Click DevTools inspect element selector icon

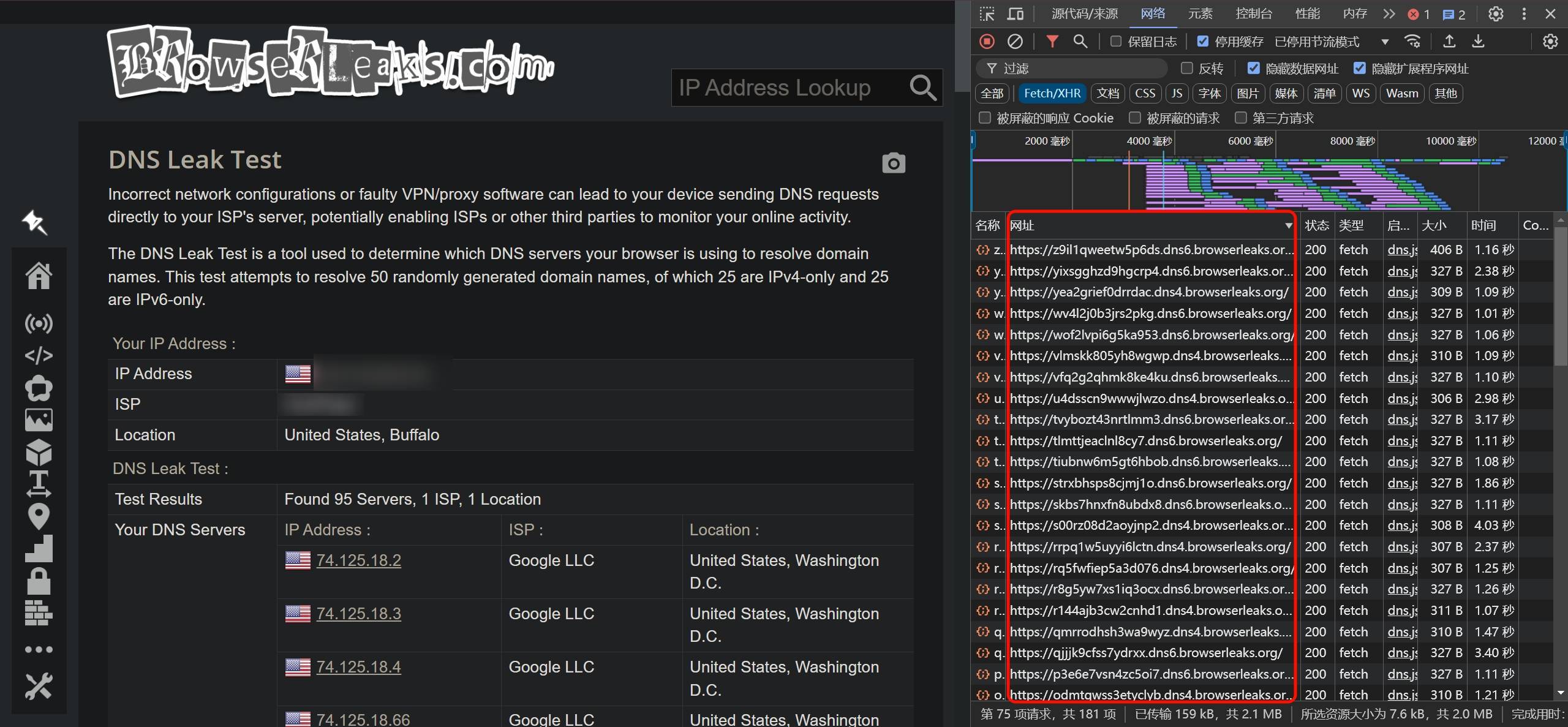click(987, 14)
